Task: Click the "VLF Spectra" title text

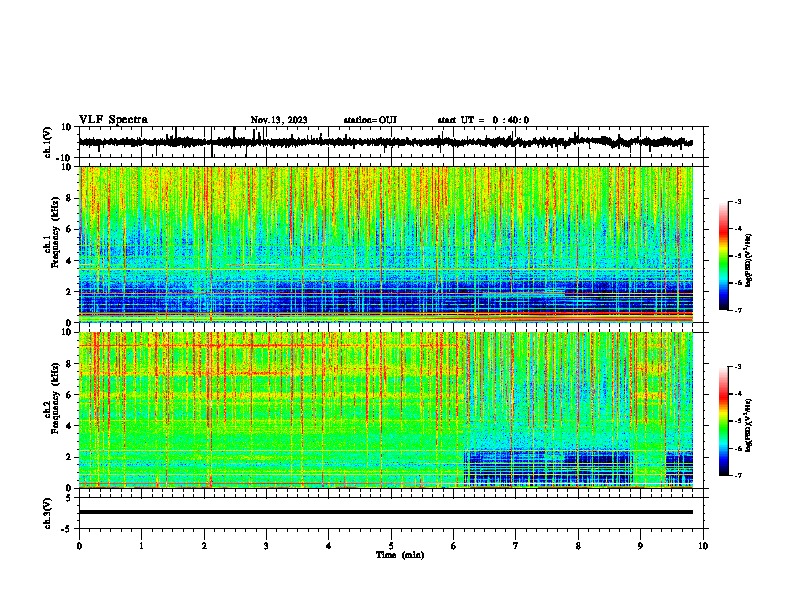Action: (113, 120)
